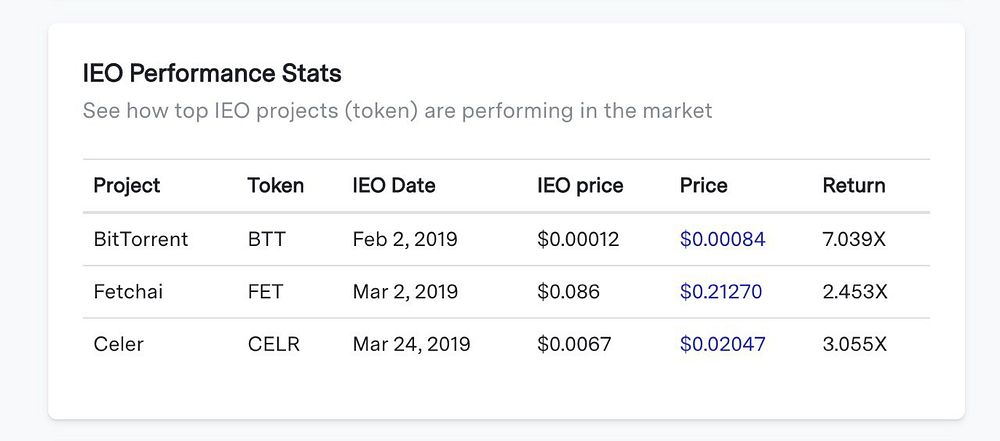
Task: Click the Token column header
Action: [276, 186]
